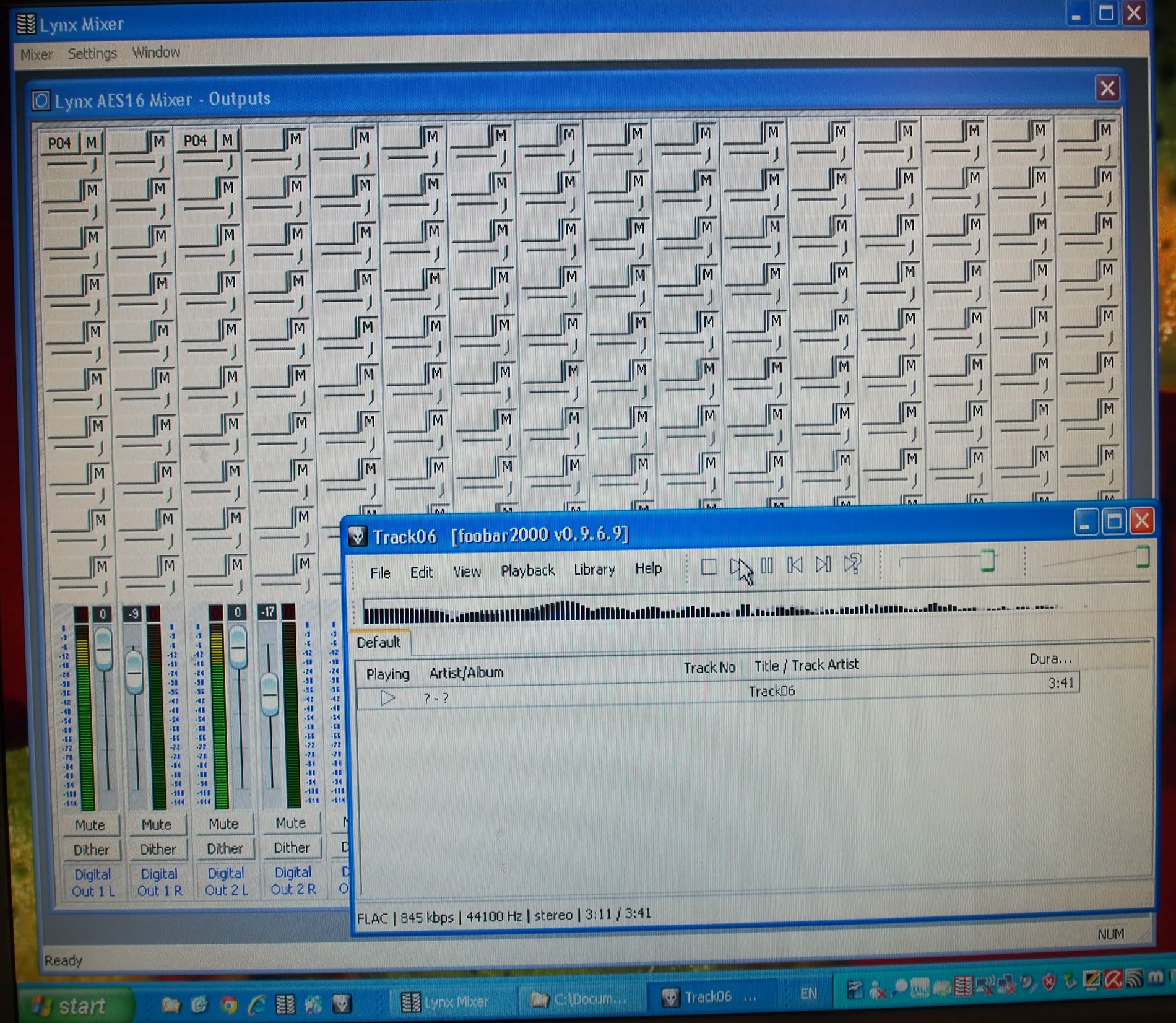This screenshot has height=1023, width=1176.
Task: Mute Digital Out 2 R
Action: [291, 823]
